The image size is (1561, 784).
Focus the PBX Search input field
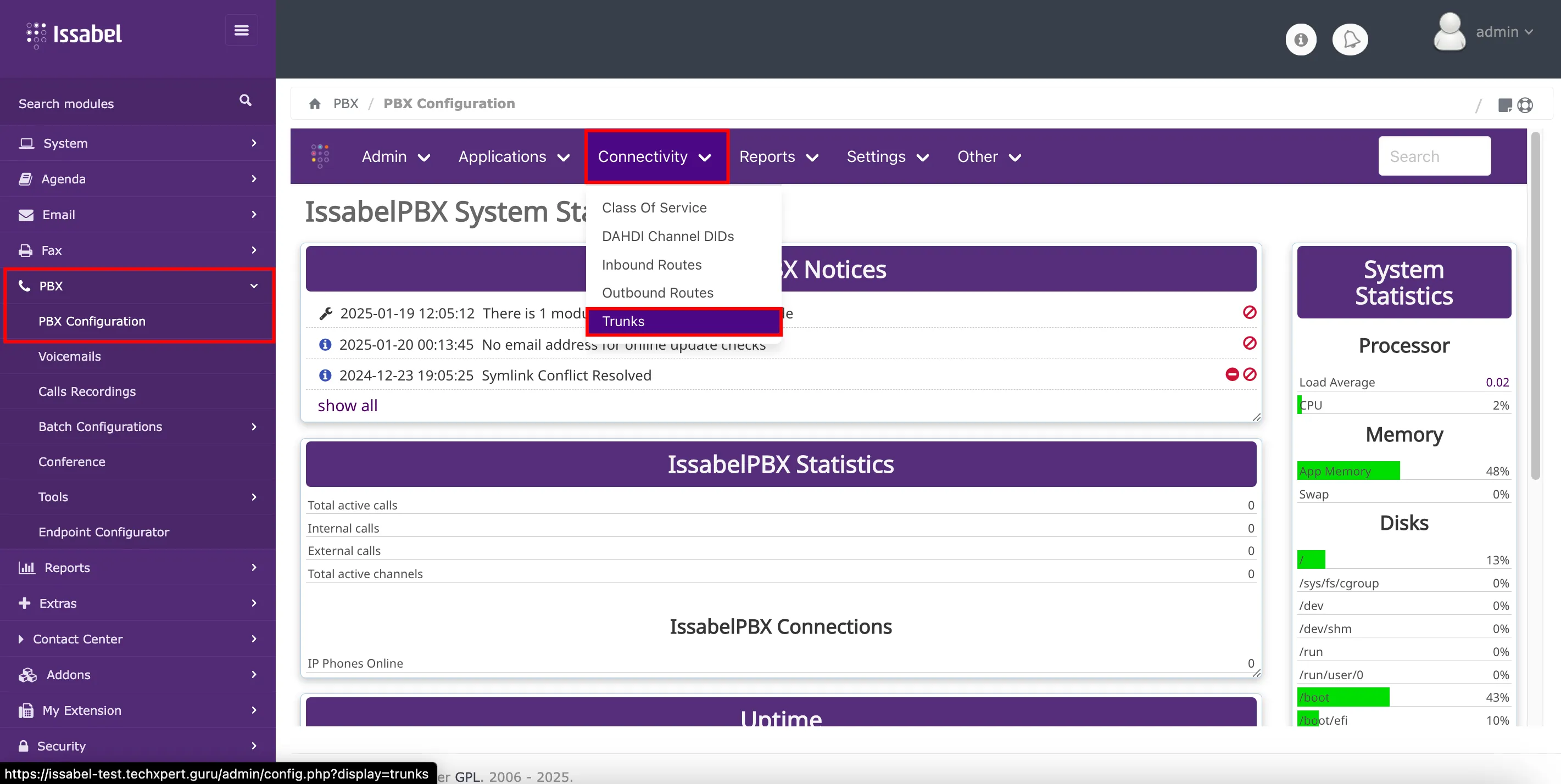pyautogui.click(x=1434, y=156)
